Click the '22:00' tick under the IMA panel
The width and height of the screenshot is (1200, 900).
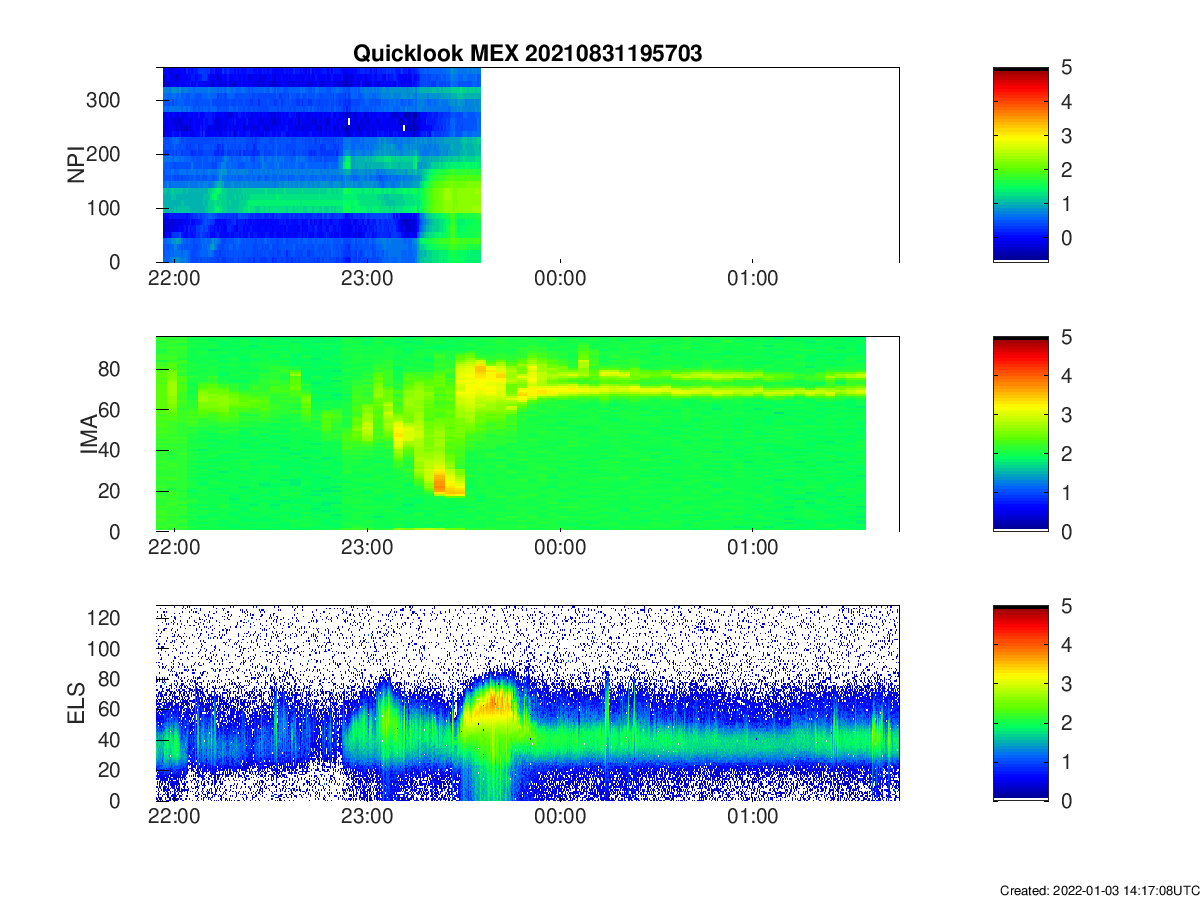175,549
